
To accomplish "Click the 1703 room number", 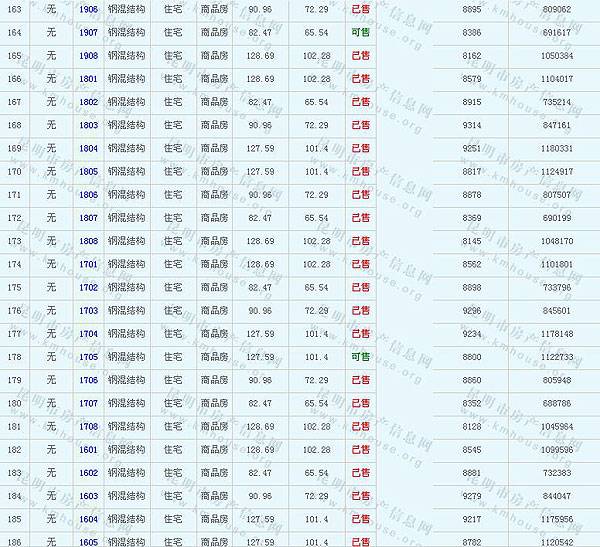I will tap(88, 310).
